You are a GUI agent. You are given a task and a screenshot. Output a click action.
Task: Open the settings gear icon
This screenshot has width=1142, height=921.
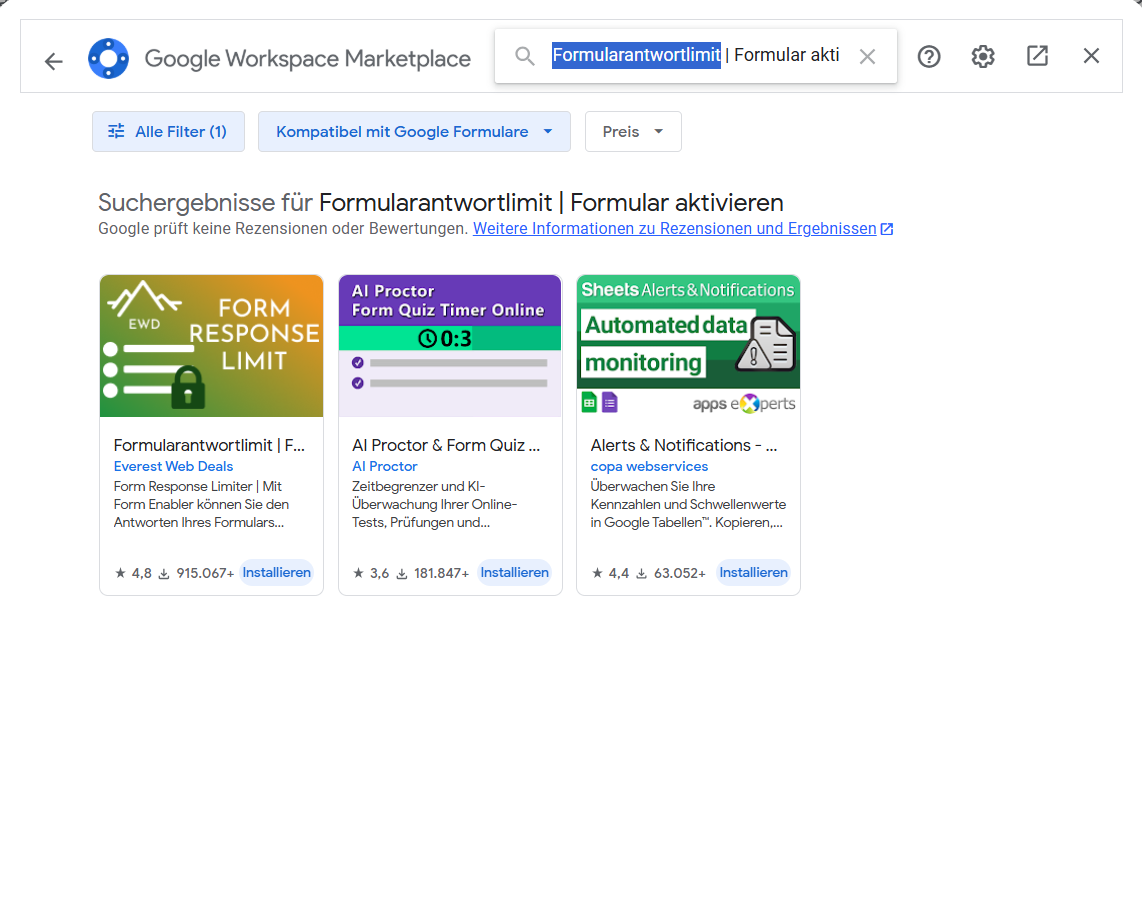pos(983,57)
